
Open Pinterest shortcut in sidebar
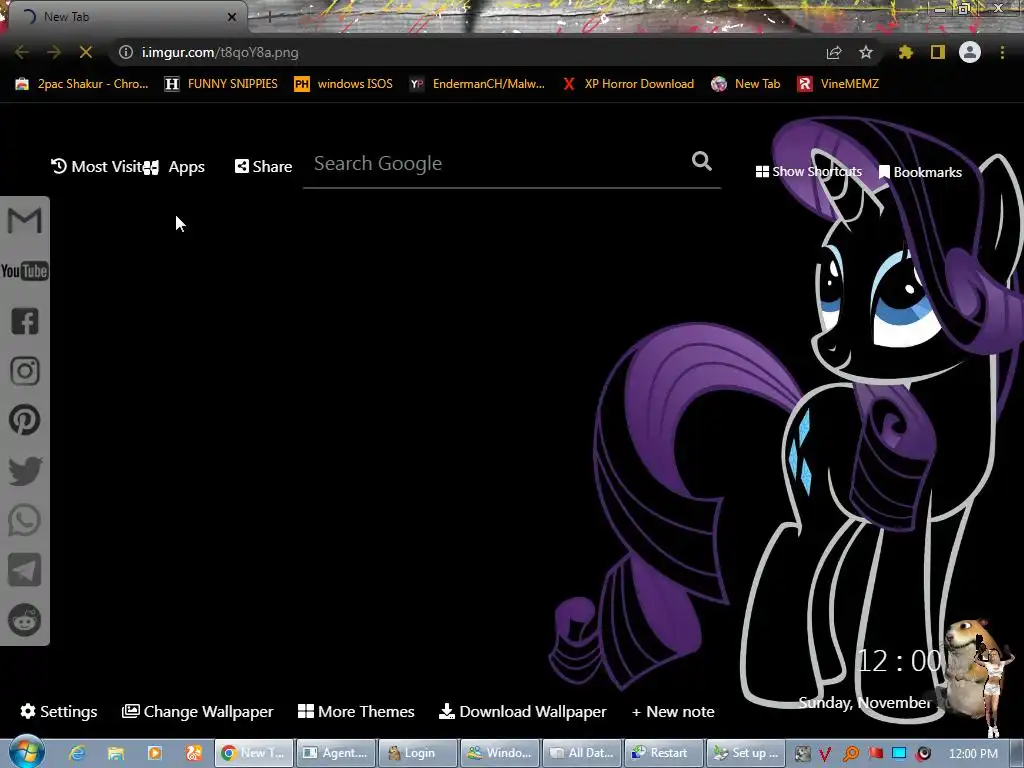25,420
